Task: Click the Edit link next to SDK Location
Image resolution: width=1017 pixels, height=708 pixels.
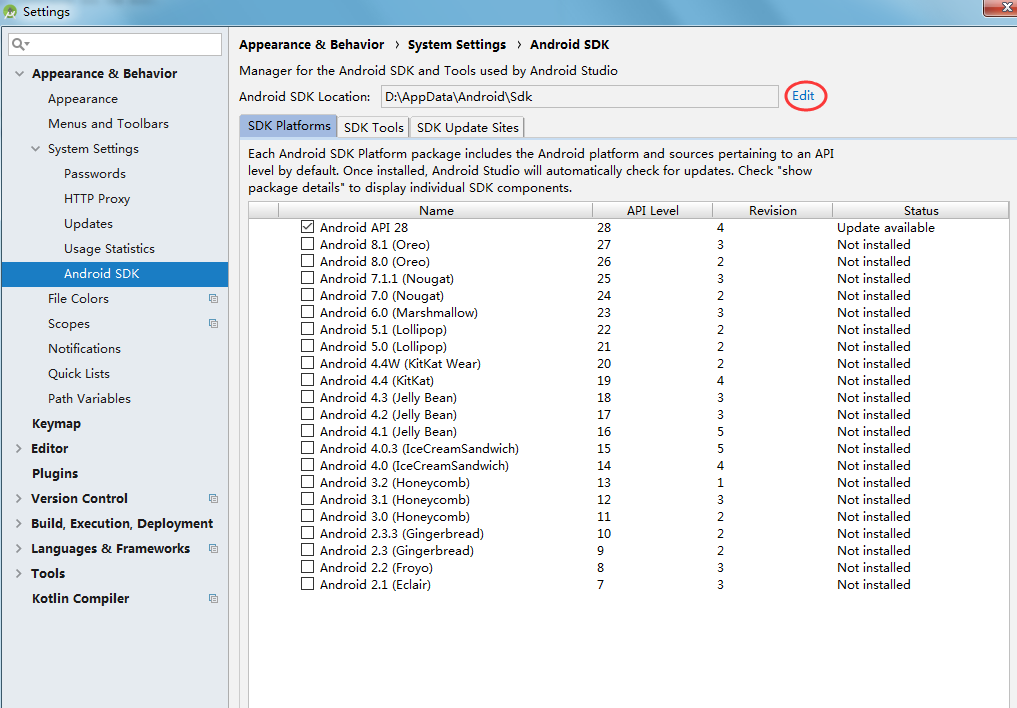Action: click(804, 95)
